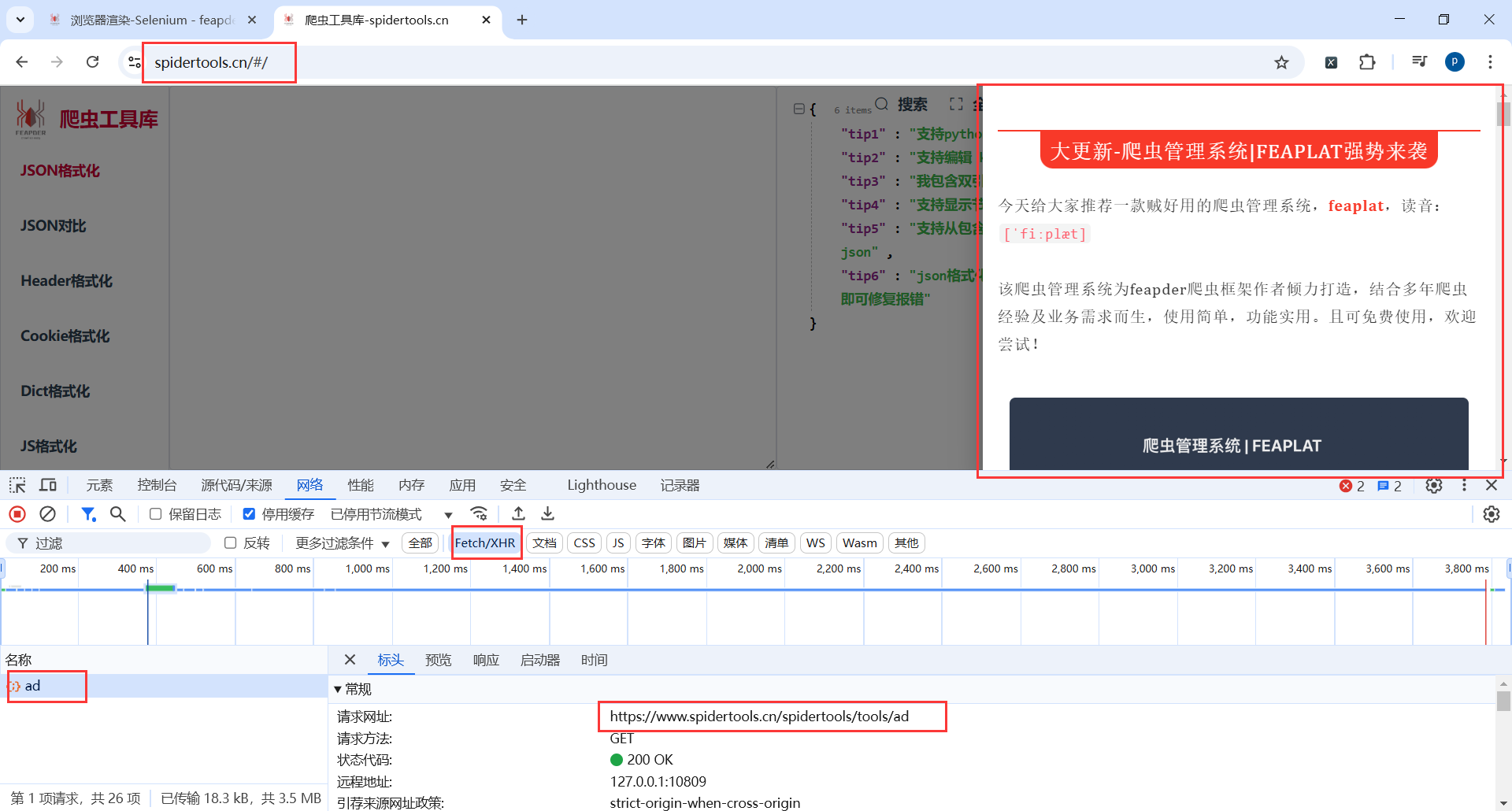Clear the network request log
Viewport: 1512px width, 811px height.
[47, 514]
